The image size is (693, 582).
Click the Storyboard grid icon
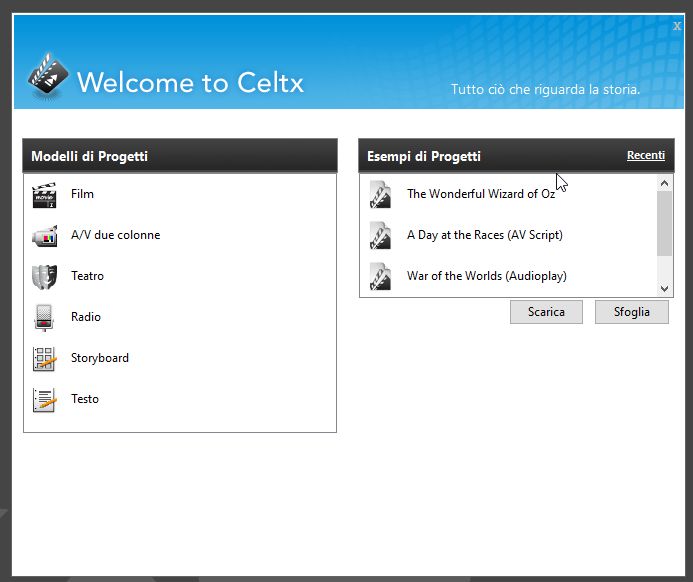(44, 358)
